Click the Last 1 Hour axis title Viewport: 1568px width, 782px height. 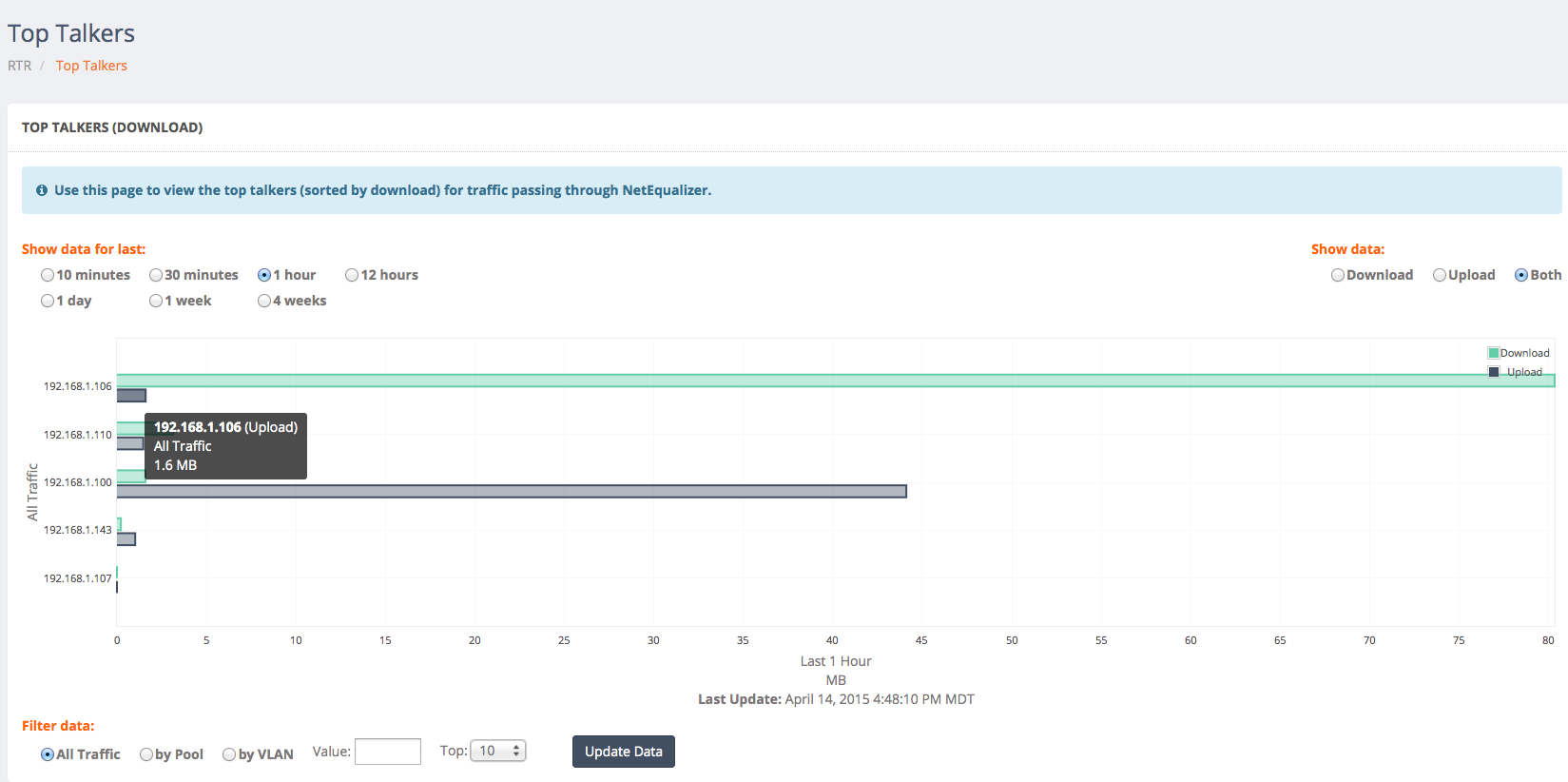(x=836, y=661)
